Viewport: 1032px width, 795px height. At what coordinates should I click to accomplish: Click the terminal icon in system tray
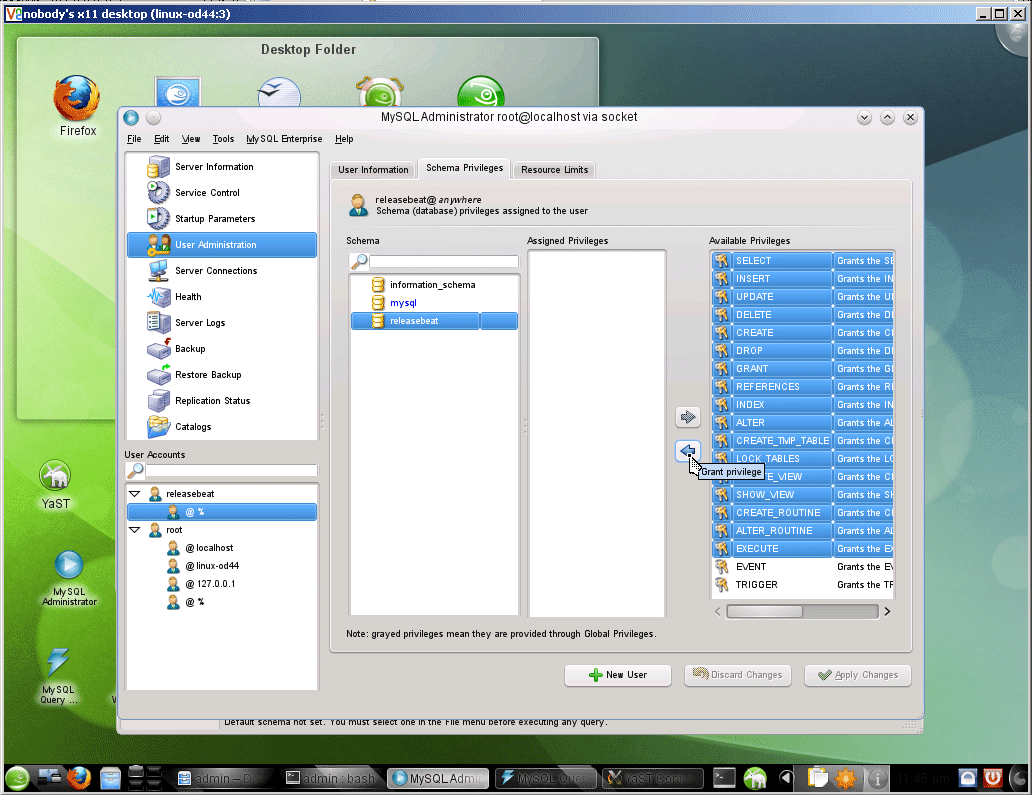click(725, 779)
